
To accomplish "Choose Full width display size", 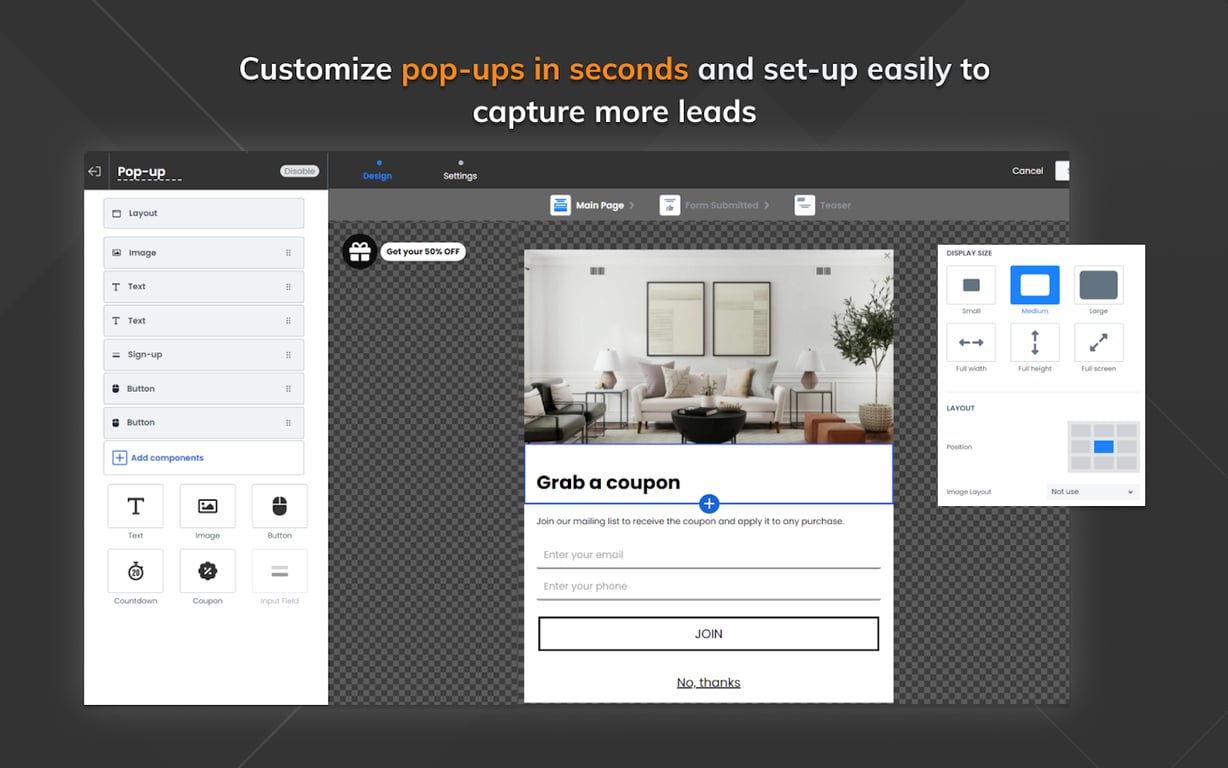I will [971, 342].
